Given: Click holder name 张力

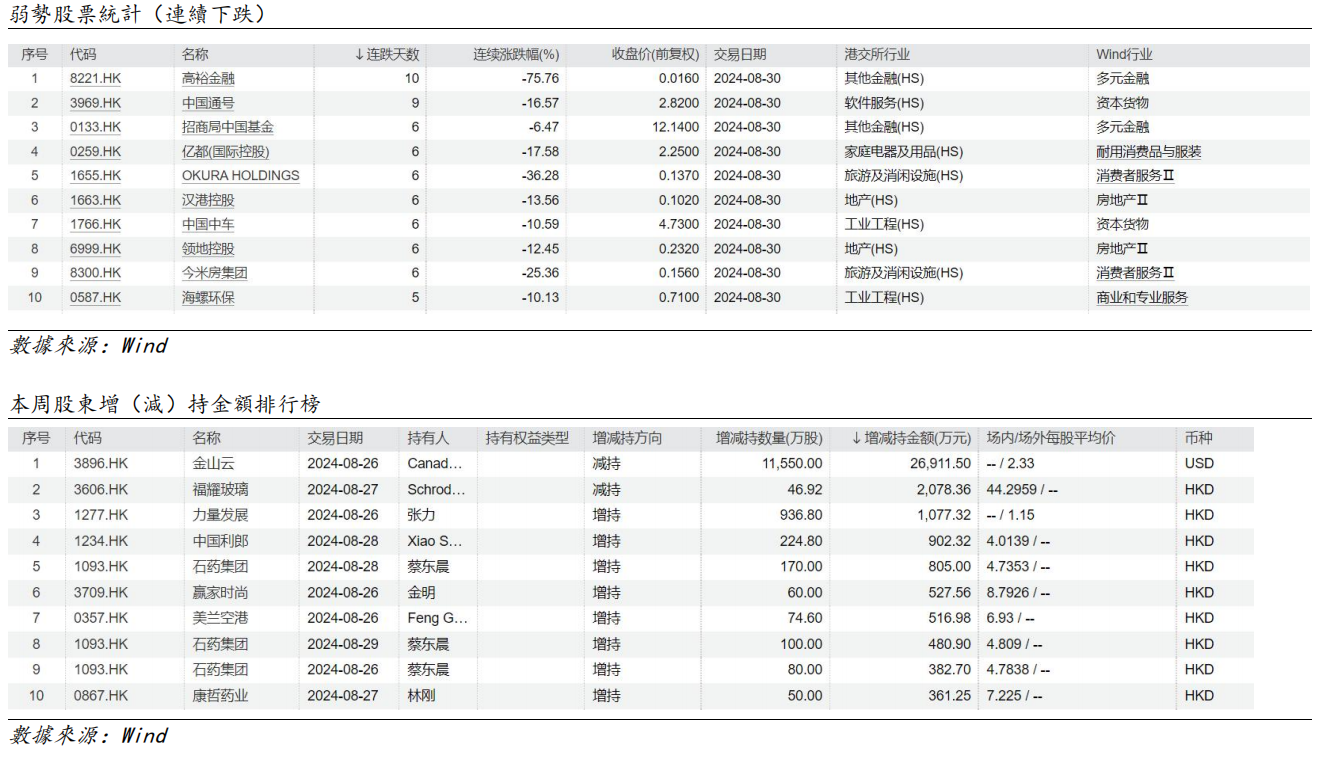Looking at the screenshot, I should pos(421,516).
